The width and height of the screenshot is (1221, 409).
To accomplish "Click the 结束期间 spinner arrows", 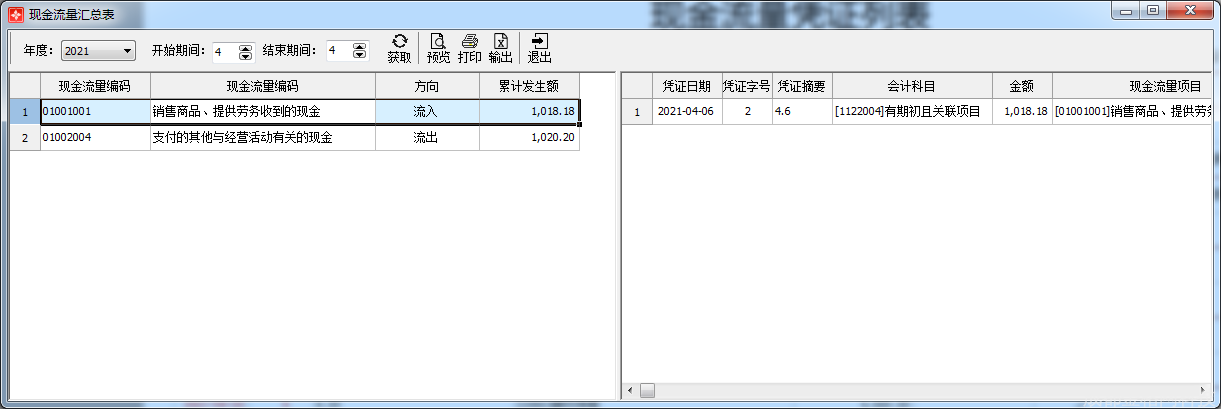I will (x=360, y=51).
